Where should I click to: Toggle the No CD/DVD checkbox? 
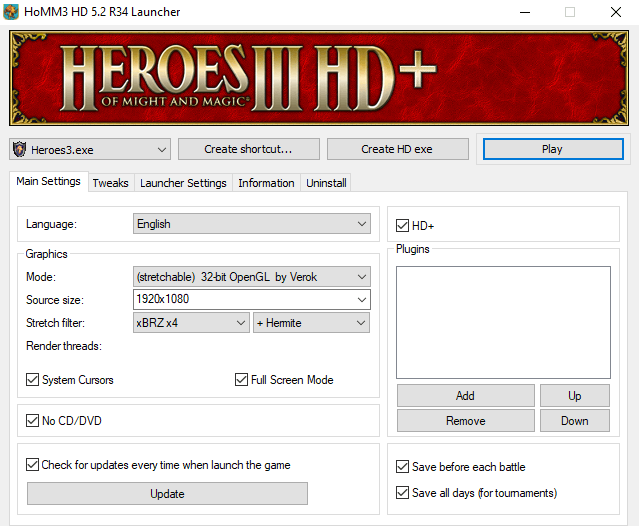33,420
